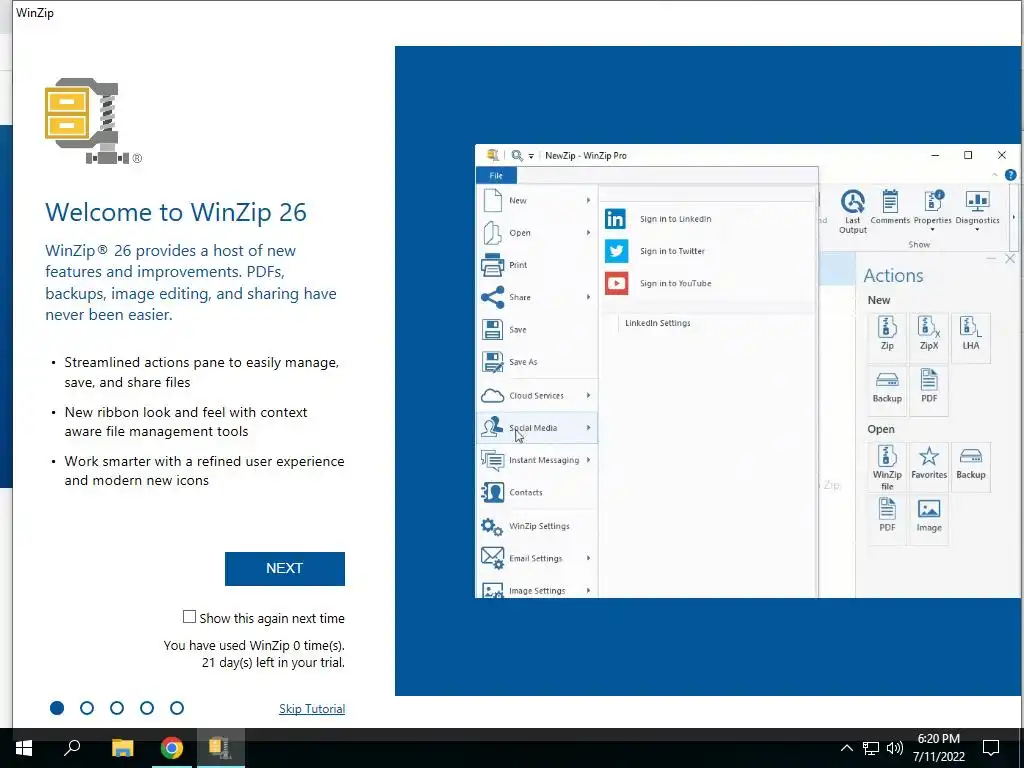
Task: Open LinkedIn Settings entry
Action: (658, 323)
